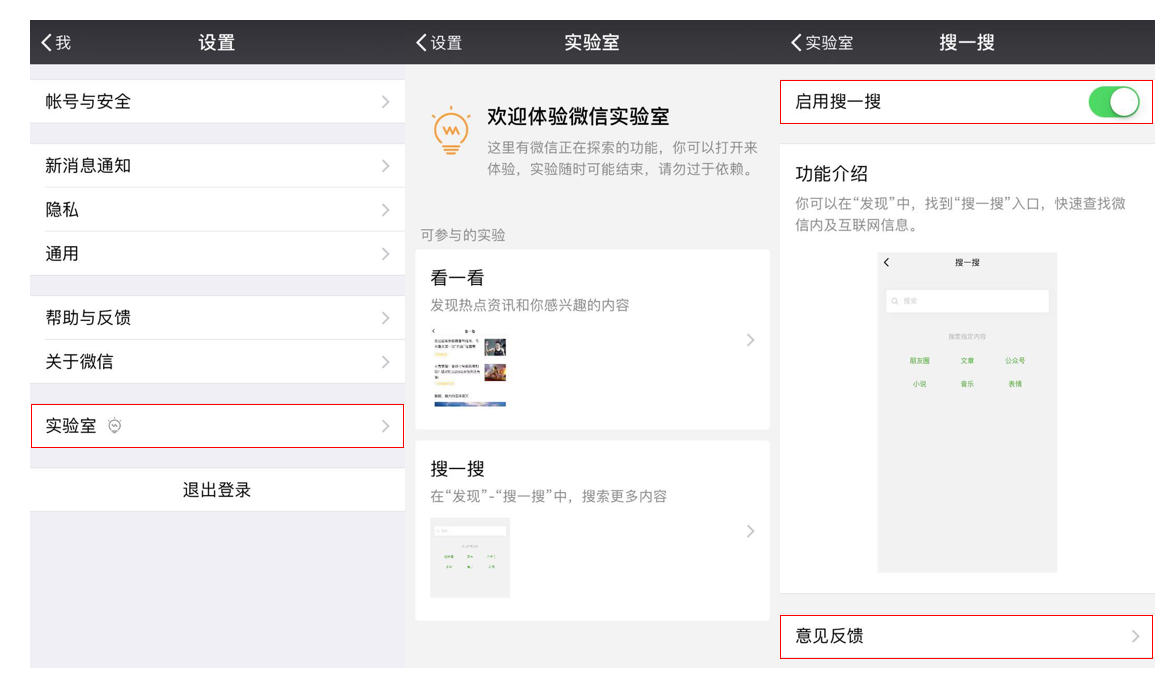This screenshot has width=1170, height=700.
Task: Click the 功能介绍 heading
Action: [x=831, y=174]
